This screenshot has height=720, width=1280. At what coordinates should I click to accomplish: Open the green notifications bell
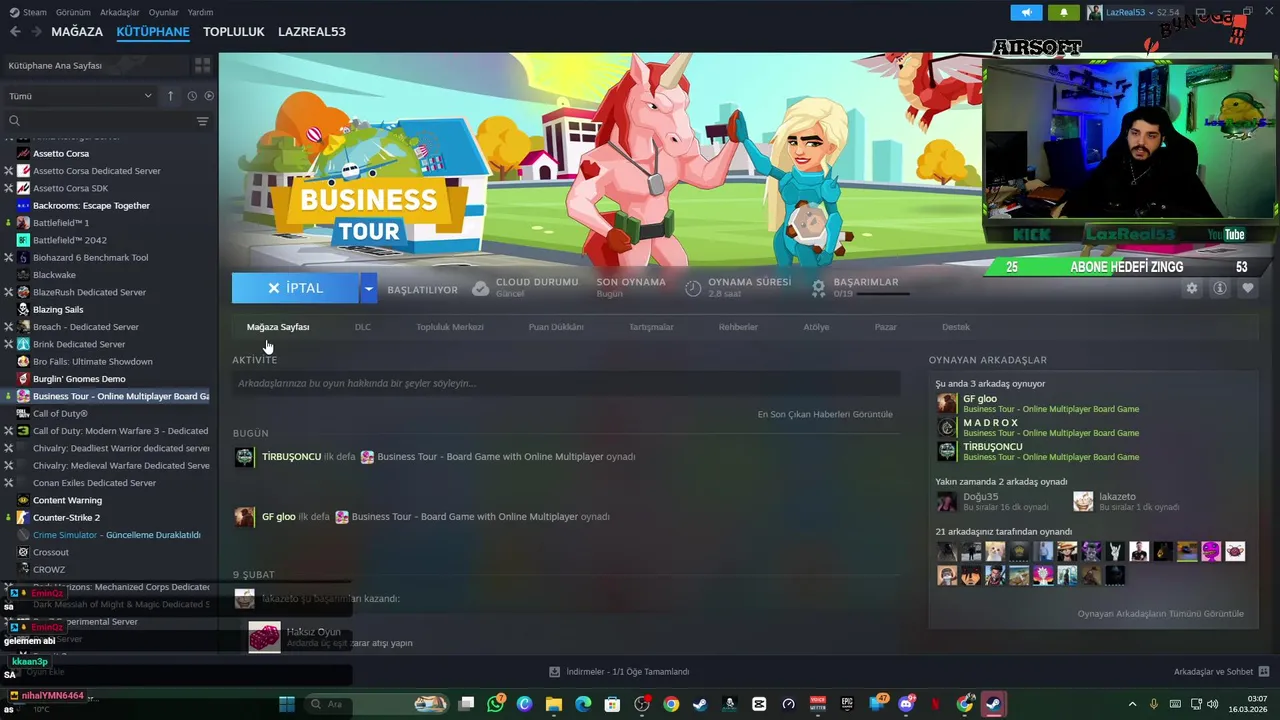(1063, 12)
